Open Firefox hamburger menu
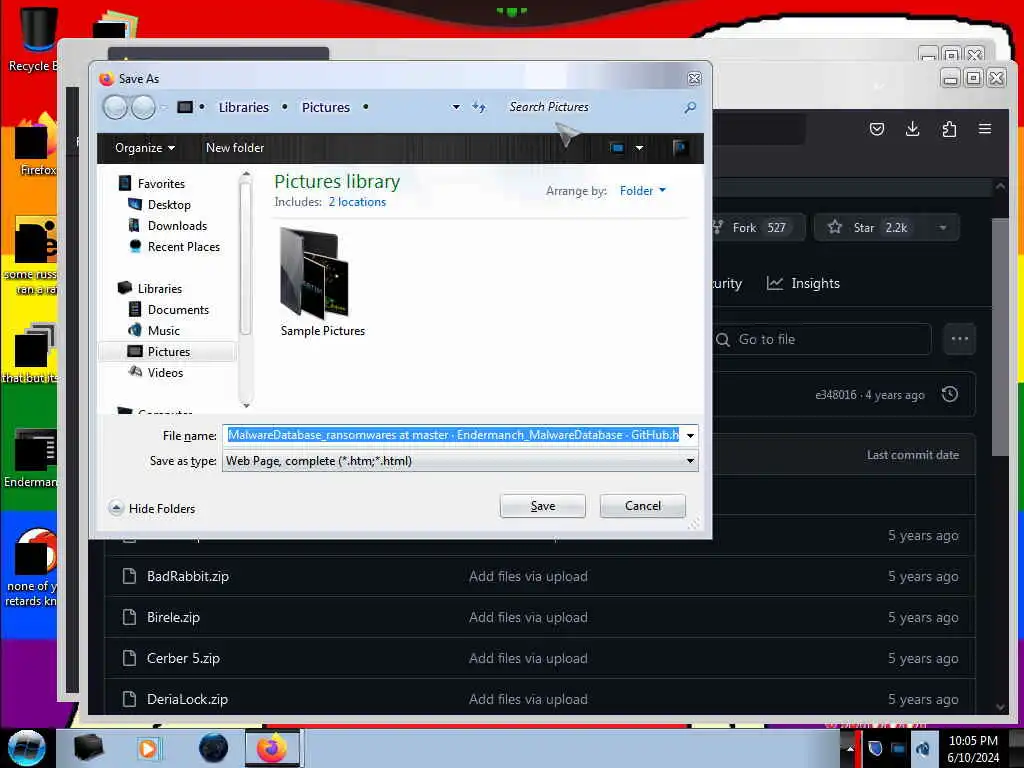This screenshot has height=768, width=1024. click(985, 129)
